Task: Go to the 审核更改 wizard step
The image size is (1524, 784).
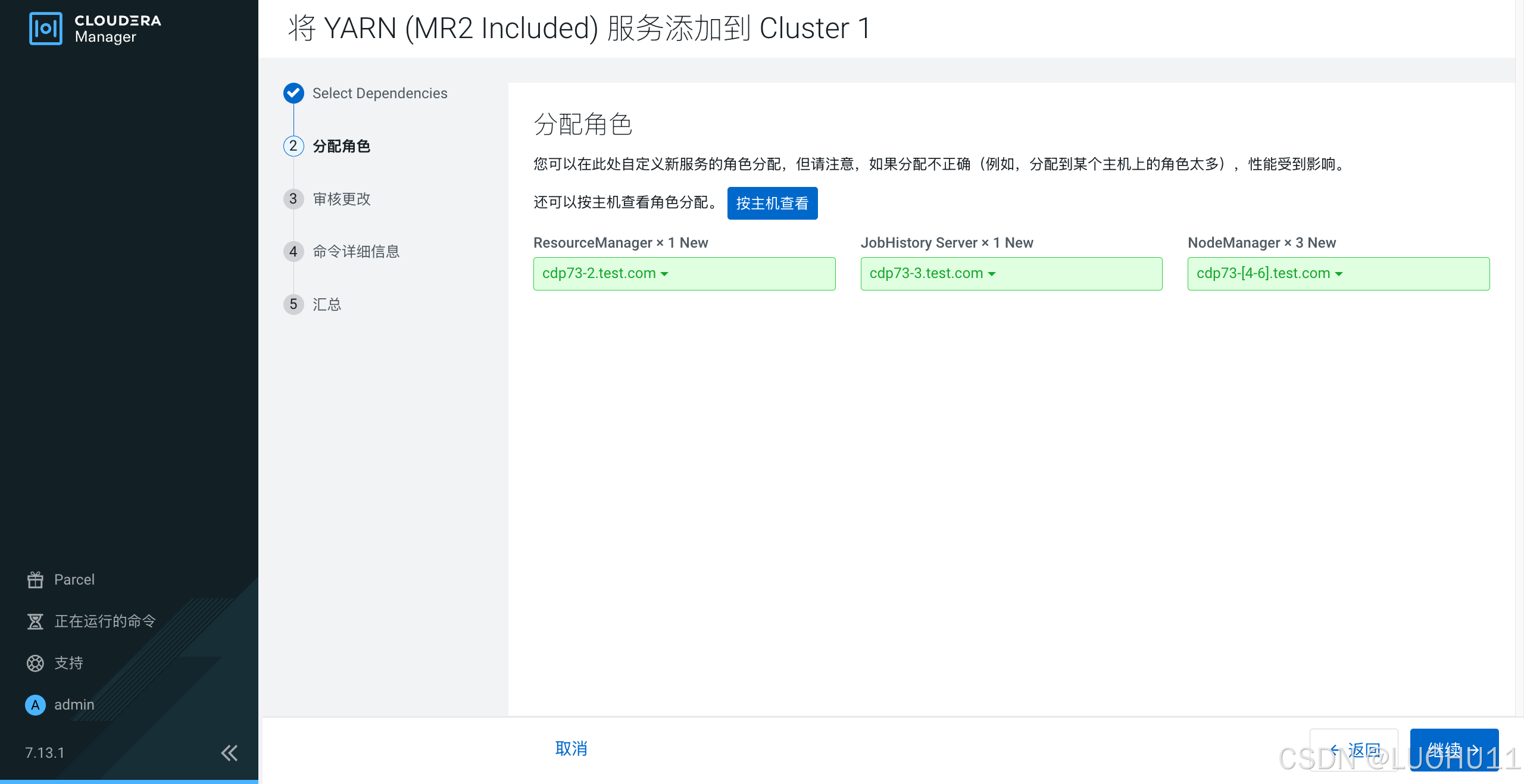Action: (342, 199)
